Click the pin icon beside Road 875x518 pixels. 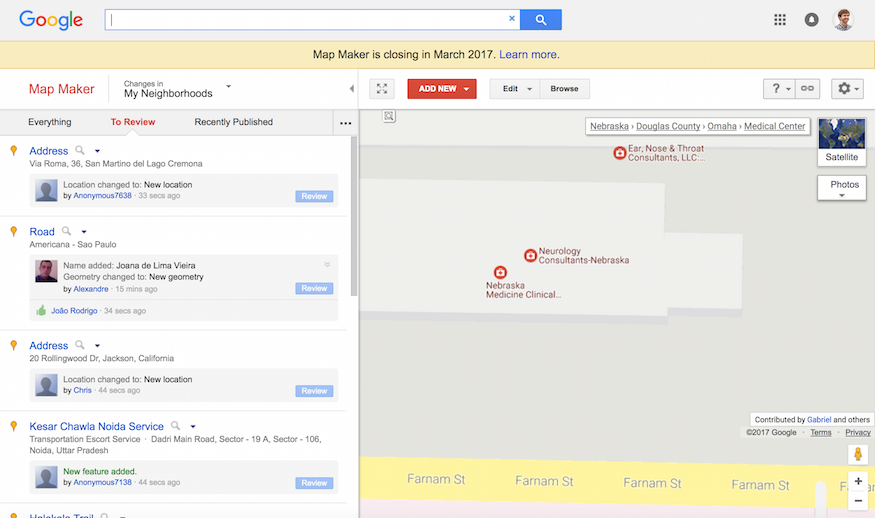point(14,232)
